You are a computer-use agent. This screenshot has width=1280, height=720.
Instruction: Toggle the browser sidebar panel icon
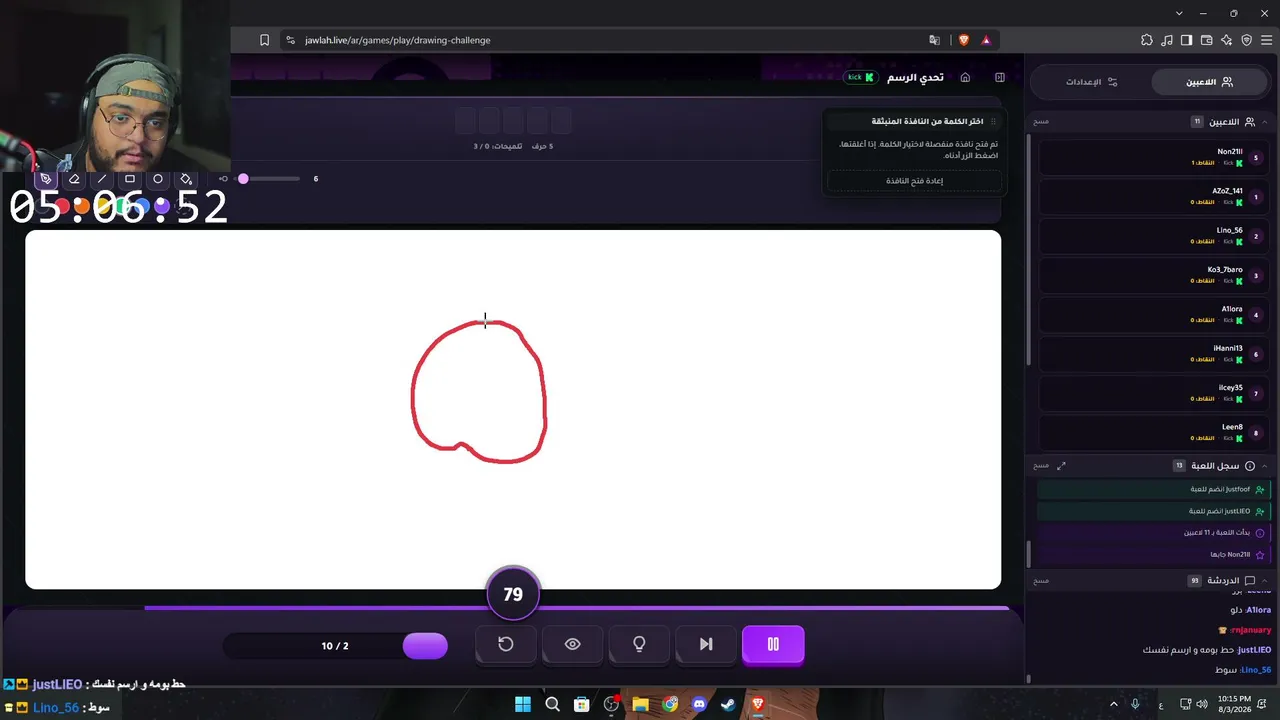pyautogui.click(x=1186, y=40)
